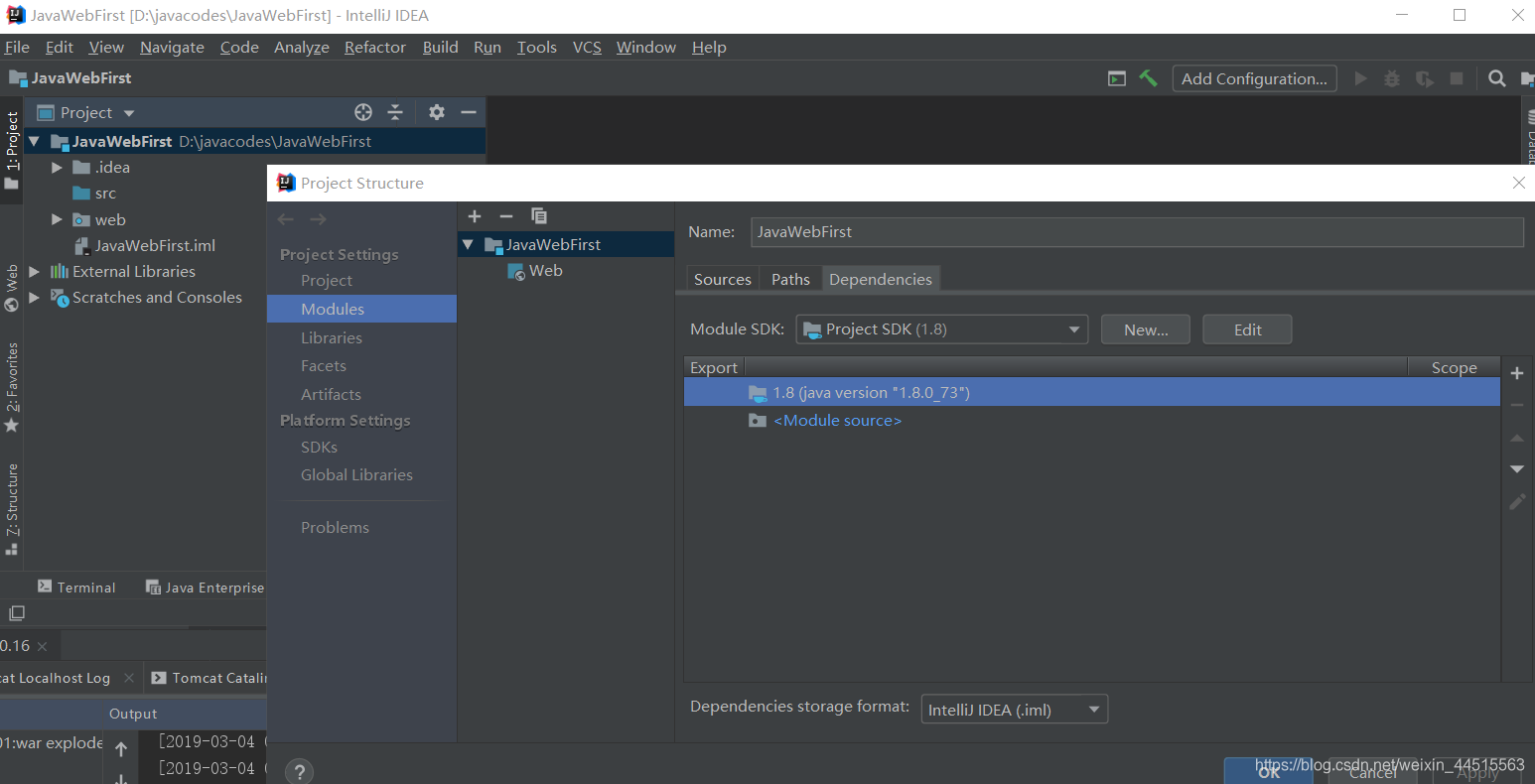Click the toolbar icon left of hammer

(x=1117, y=78)
